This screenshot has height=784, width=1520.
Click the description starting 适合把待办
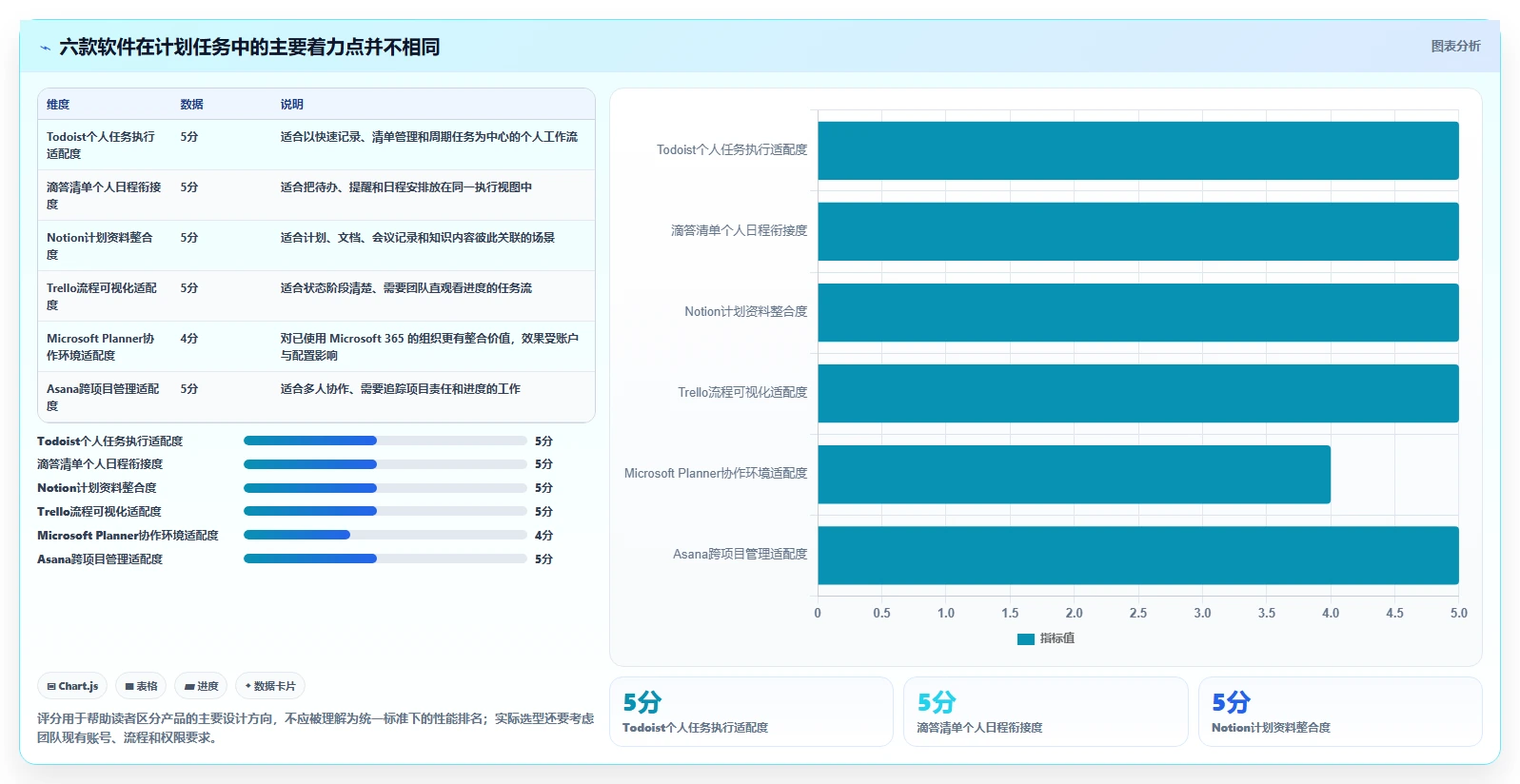point(406,187)
